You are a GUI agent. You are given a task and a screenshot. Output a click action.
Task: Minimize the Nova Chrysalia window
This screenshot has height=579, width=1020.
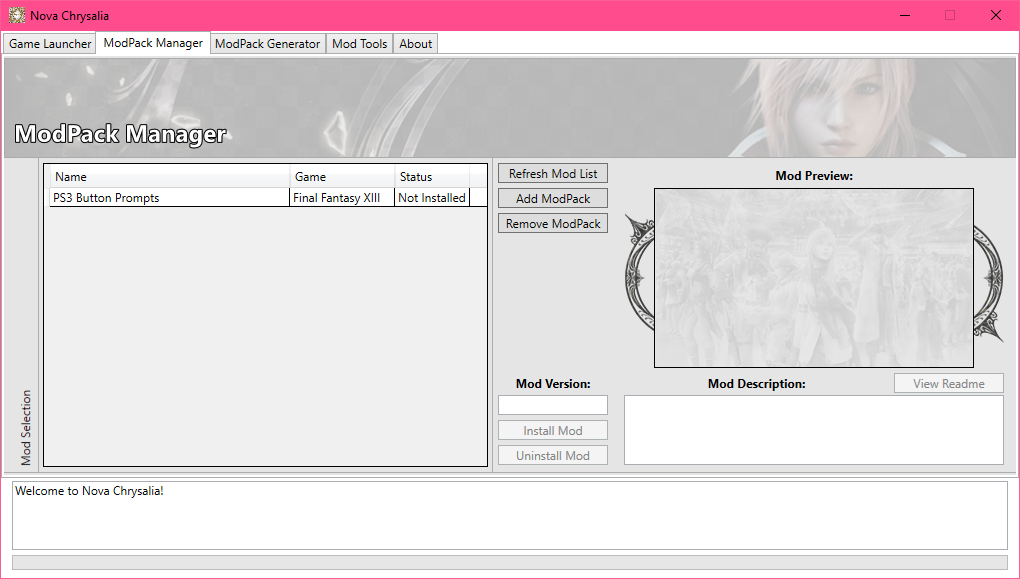click(x=904, y=15)
